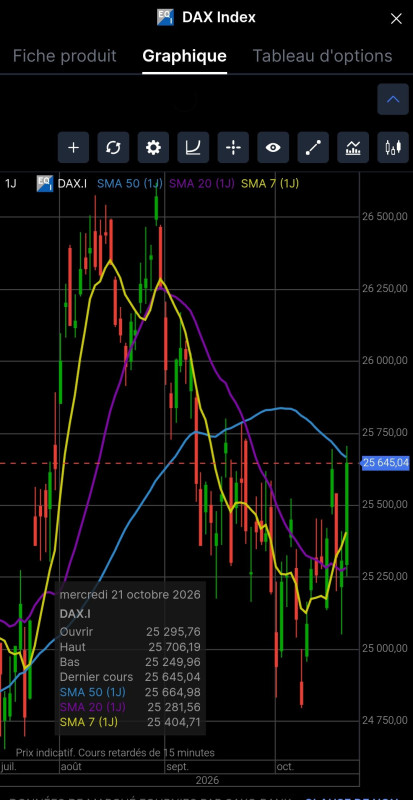Open chart settings gear icon
The width and height of the screenshot is (413, 800).
153,147
